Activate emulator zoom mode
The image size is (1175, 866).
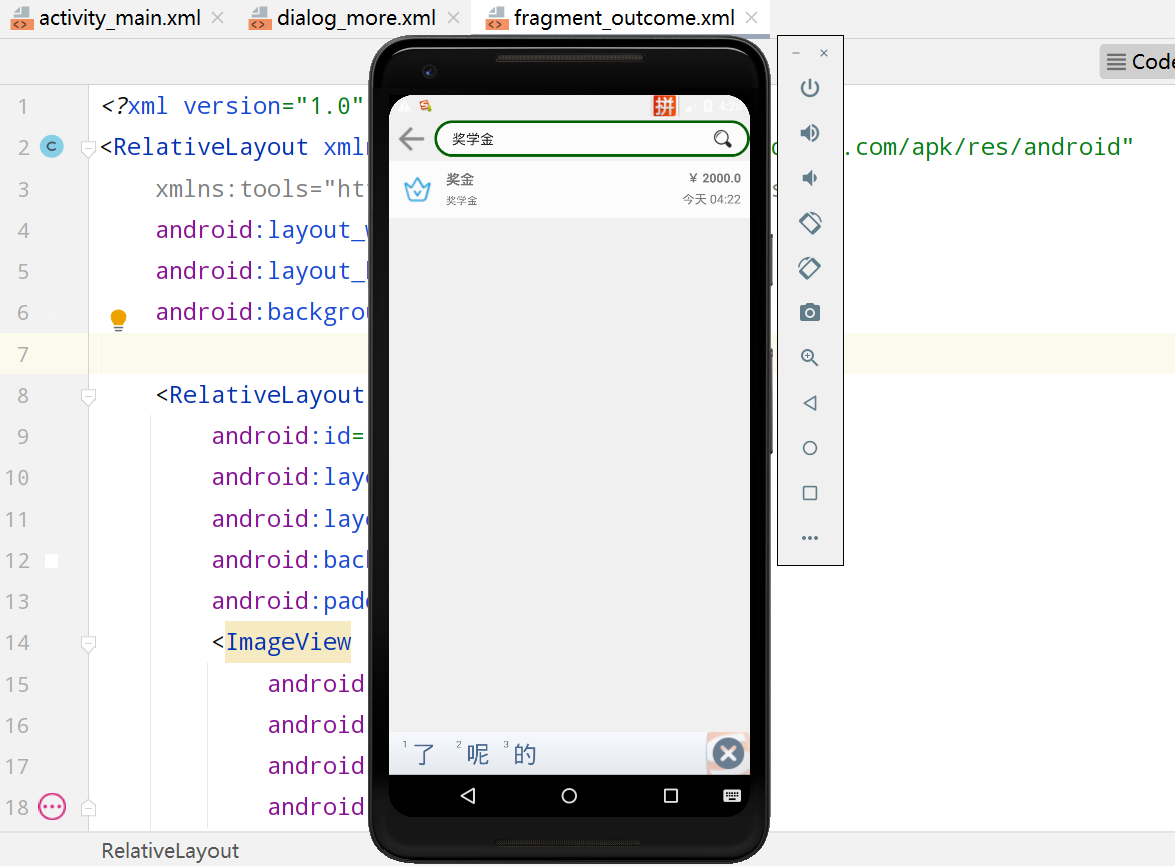(809, 358)
